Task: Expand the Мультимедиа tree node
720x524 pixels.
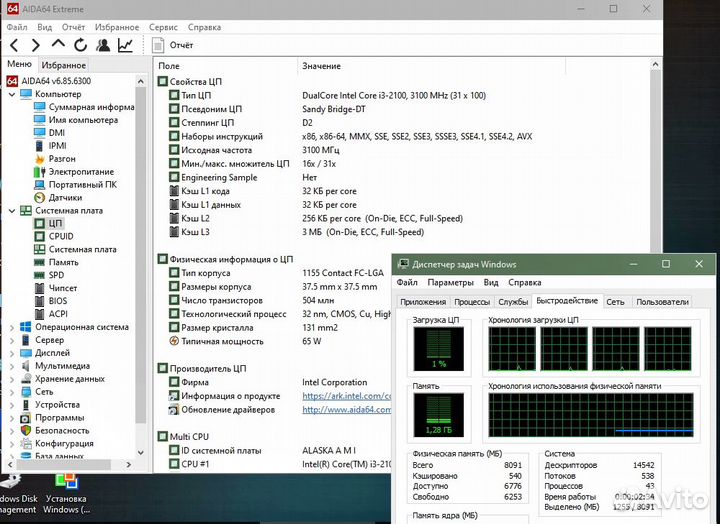Action: pyautogui.click(x=12, y=366)
